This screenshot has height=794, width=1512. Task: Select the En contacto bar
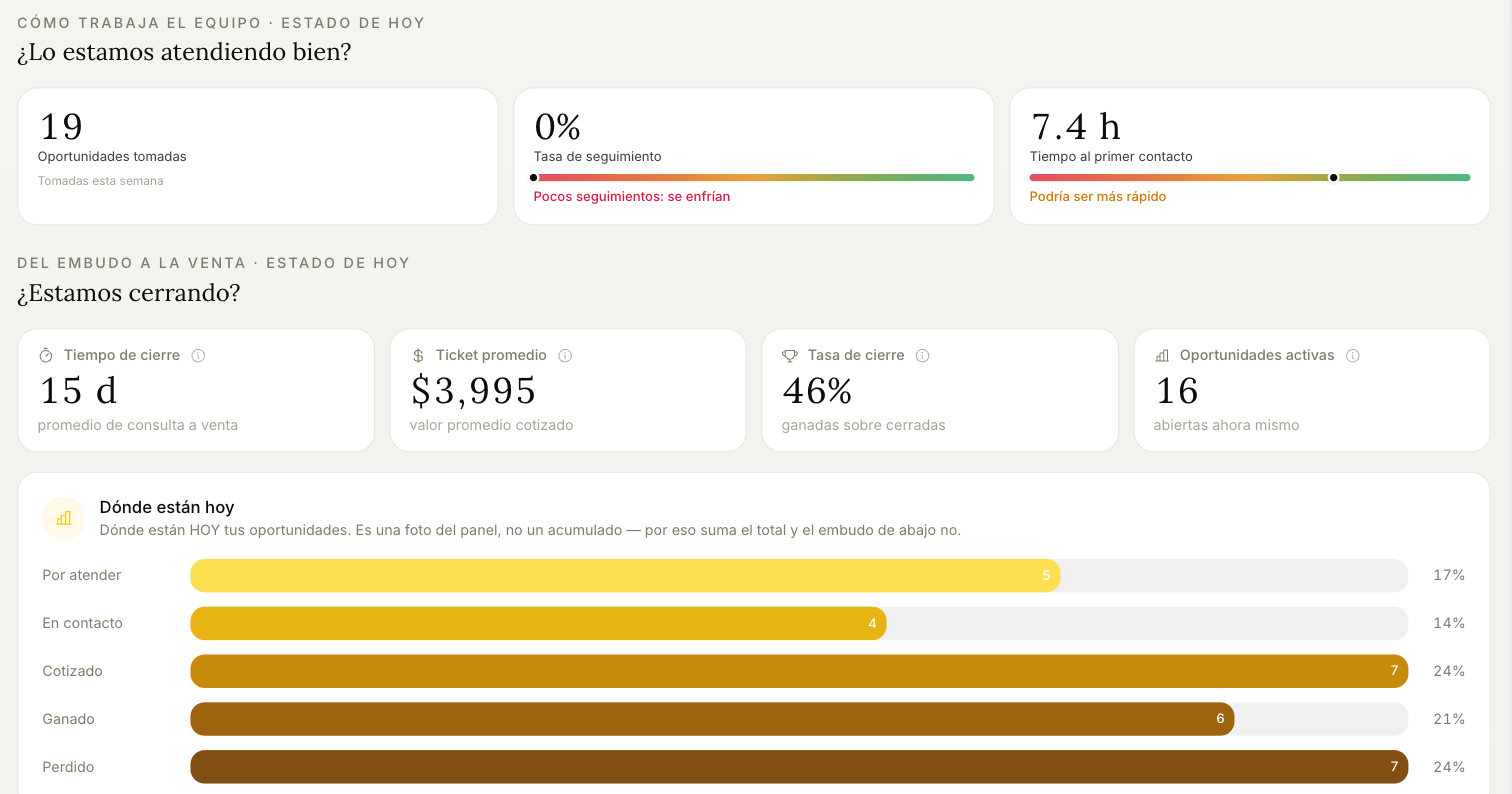(x=538, y=623)
